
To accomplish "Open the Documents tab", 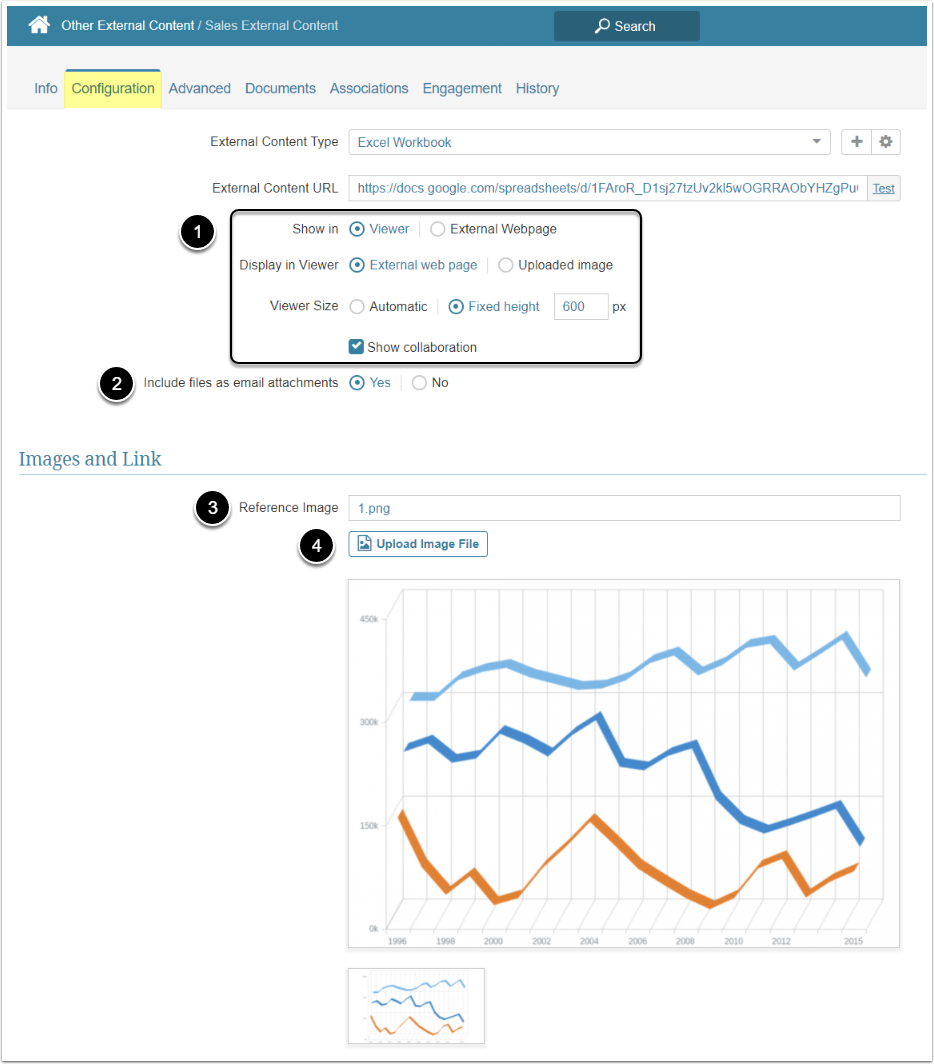I will [280, 88].
